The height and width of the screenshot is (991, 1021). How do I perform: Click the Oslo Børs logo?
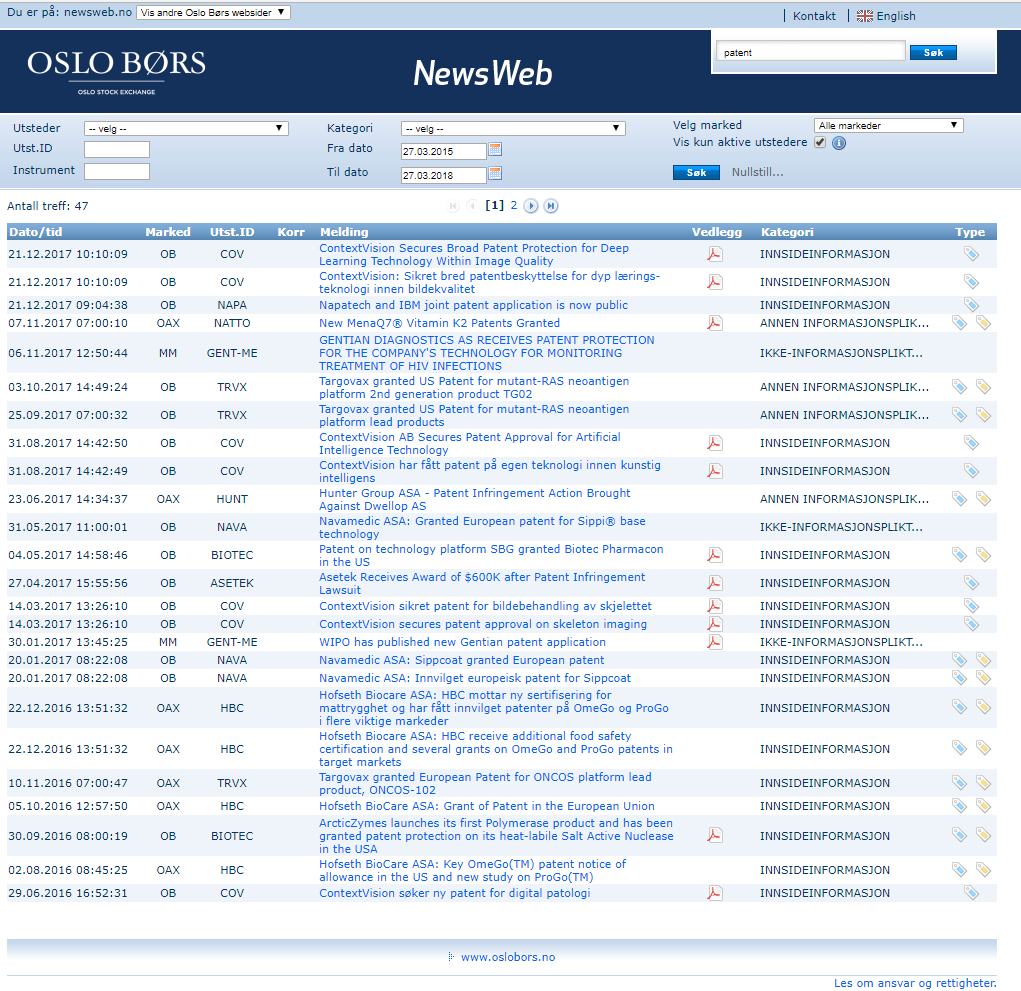click(x=117, y=72)
